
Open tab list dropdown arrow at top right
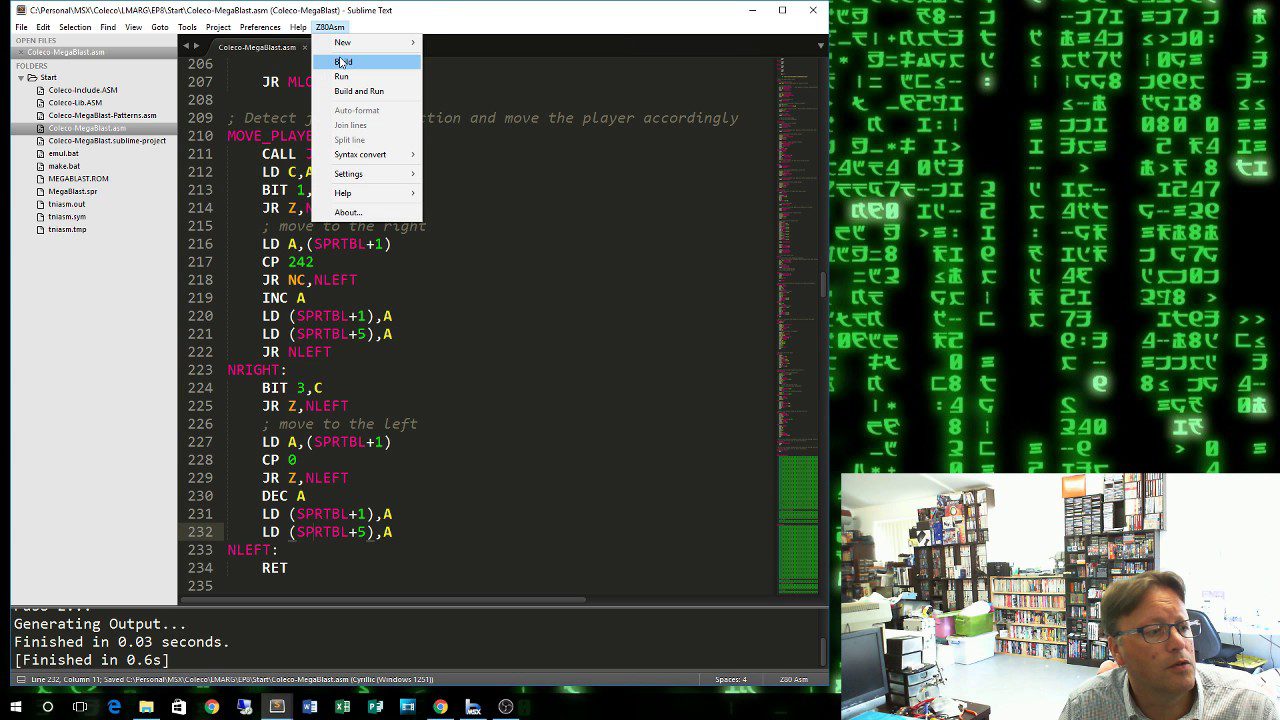(821, 46)
